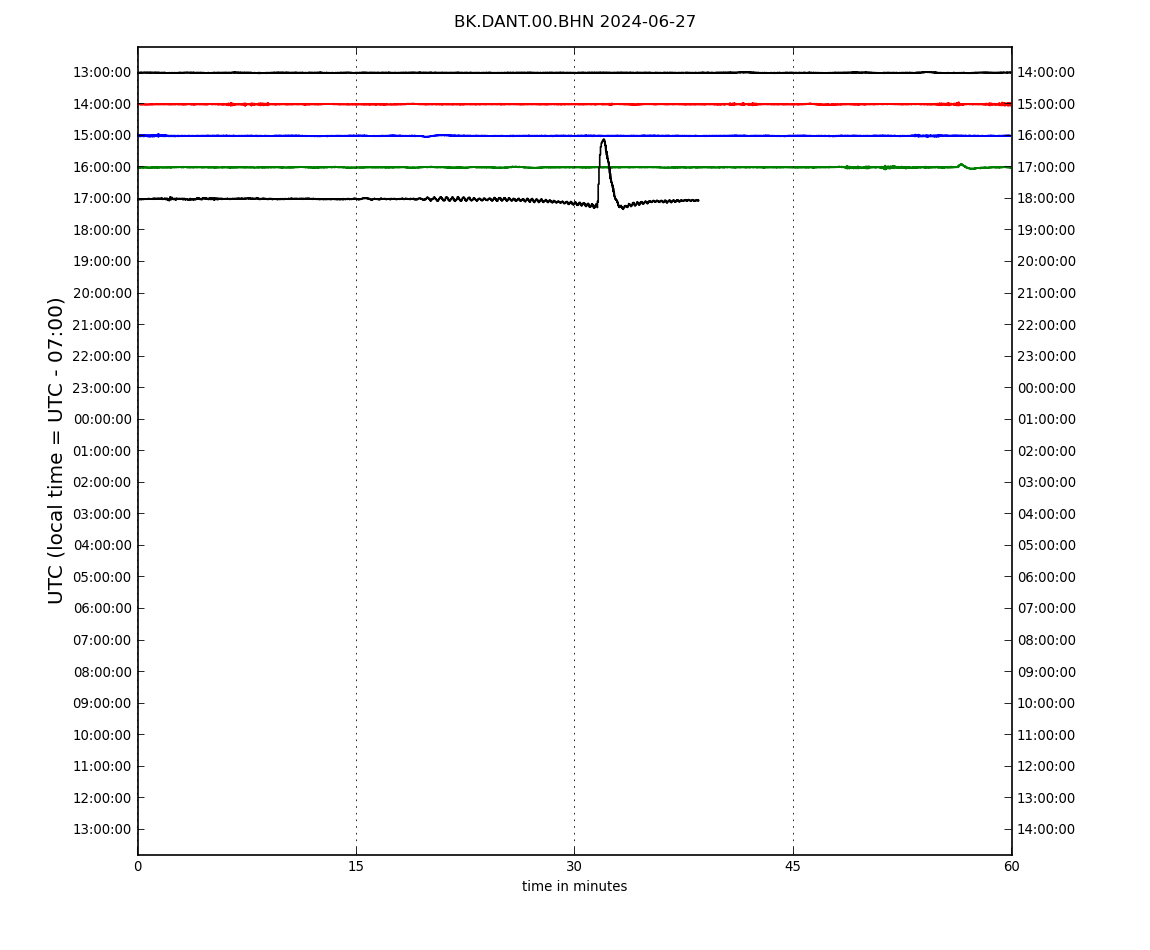Click left-axis label 18:00:00
Image resolution: width=1150 pixels, height=950 pixels.
pyautogui.click(x=102, y=230)
